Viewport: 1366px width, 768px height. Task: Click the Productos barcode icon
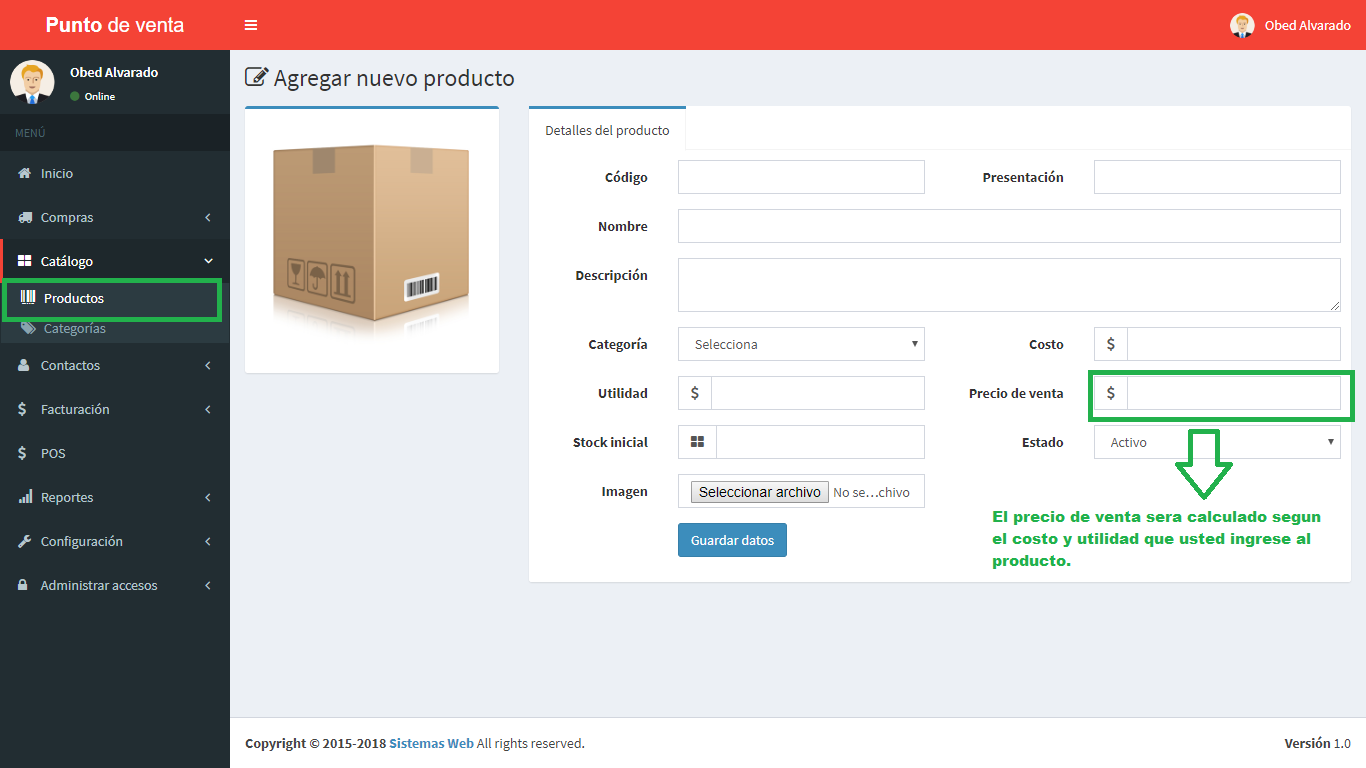click(28, 298)
